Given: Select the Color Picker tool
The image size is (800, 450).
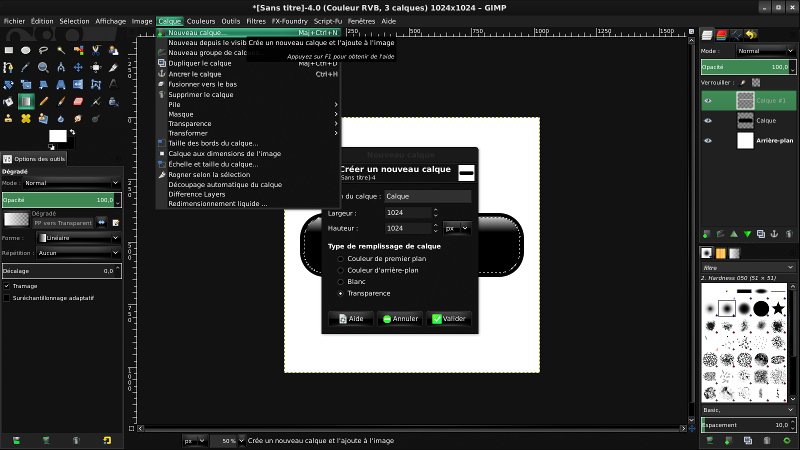Looking at the screenshot, I should (x=26, y=67).
